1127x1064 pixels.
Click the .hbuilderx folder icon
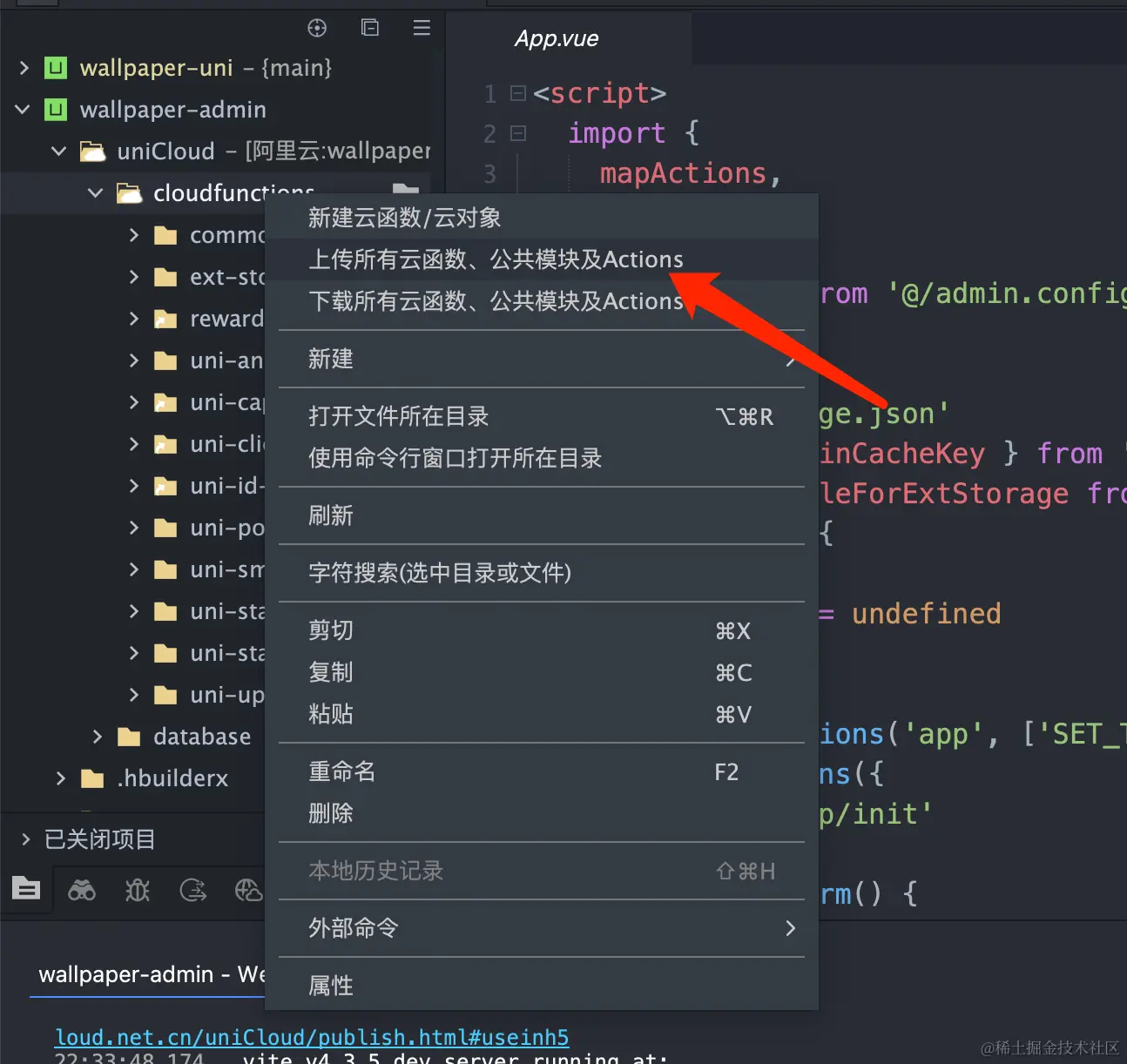coord(92,778)
